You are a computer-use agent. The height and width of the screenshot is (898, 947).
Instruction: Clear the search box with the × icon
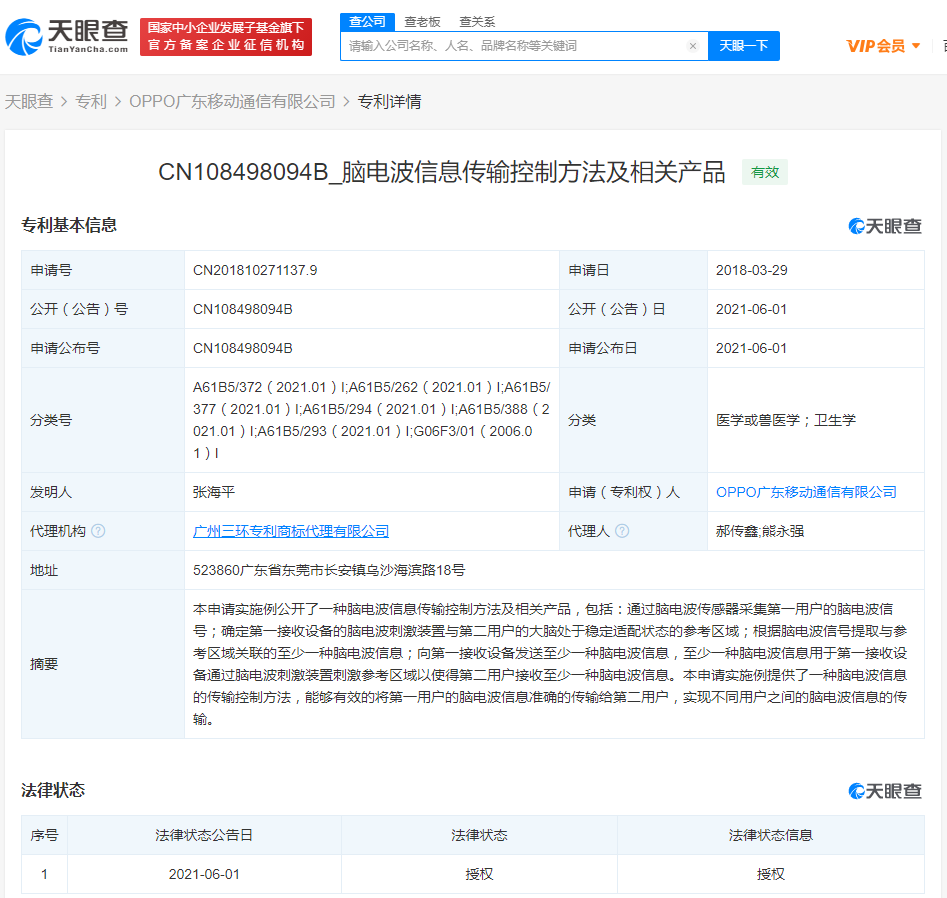(x=692, y=46)
